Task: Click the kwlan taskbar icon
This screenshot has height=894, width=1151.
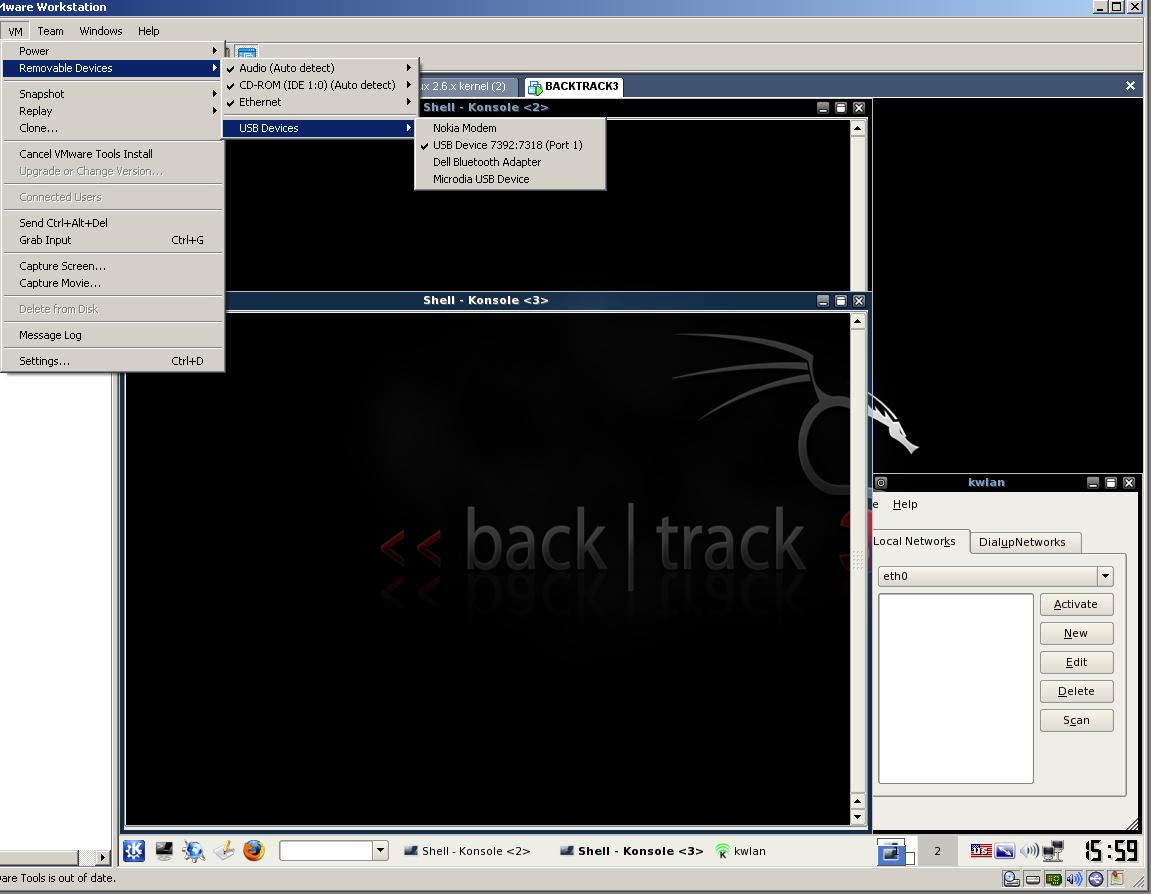Action: [722, 851]
